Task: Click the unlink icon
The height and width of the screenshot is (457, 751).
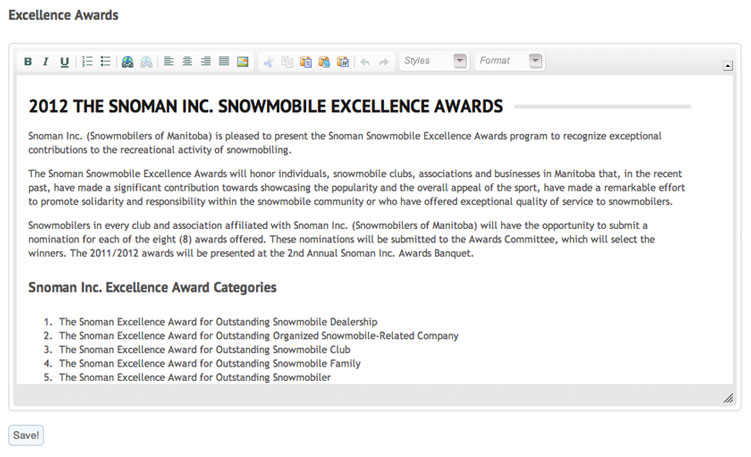Action: pos(147,61)
